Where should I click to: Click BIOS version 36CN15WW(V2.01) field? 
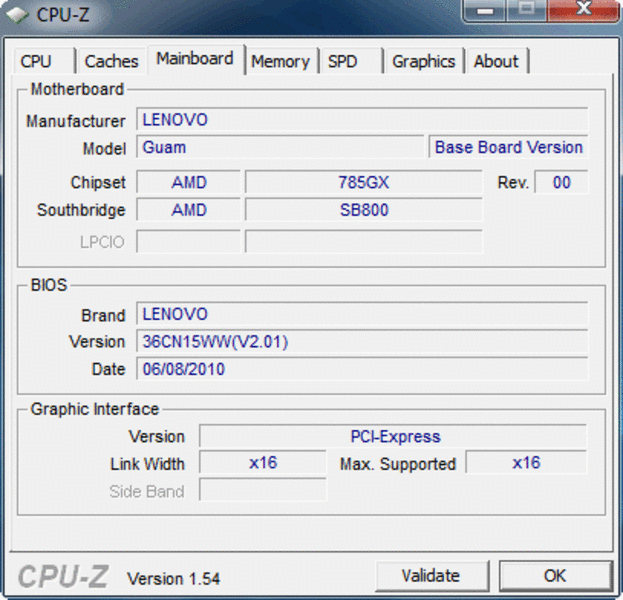tap(362, 341)
